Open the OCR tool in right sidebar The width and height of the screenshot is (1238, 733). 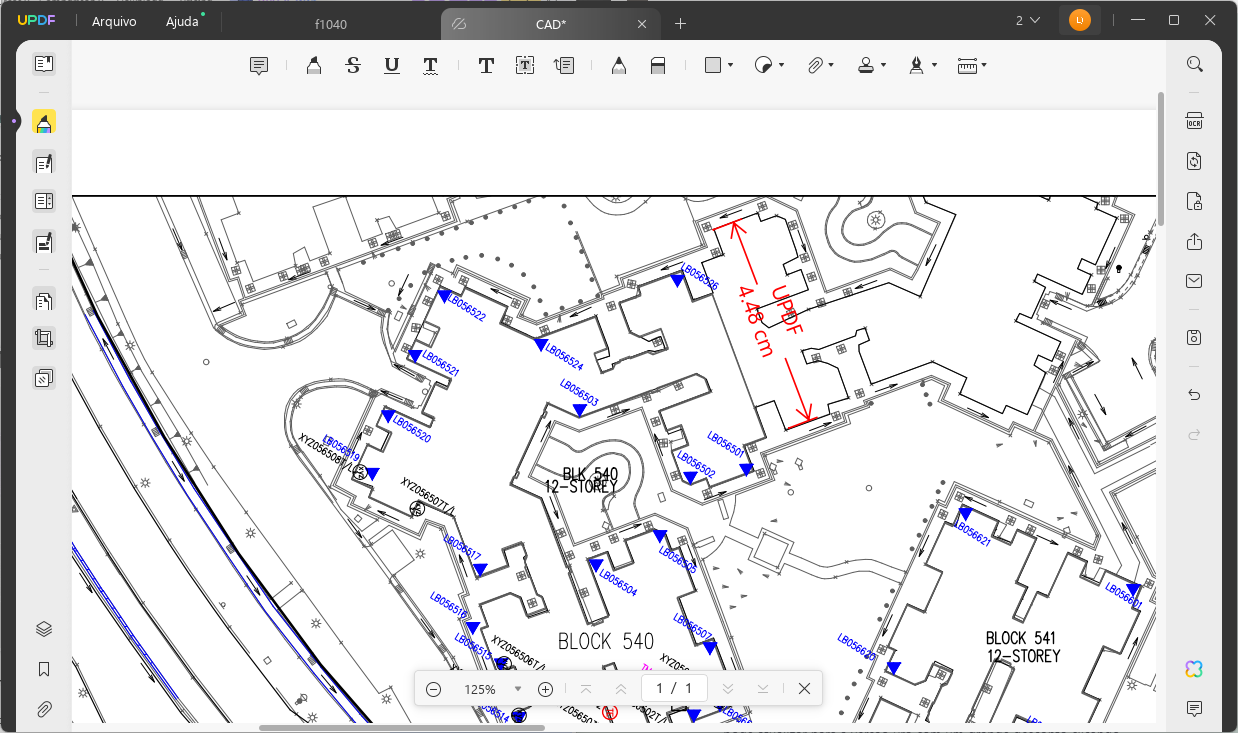tap(1194, 121)
